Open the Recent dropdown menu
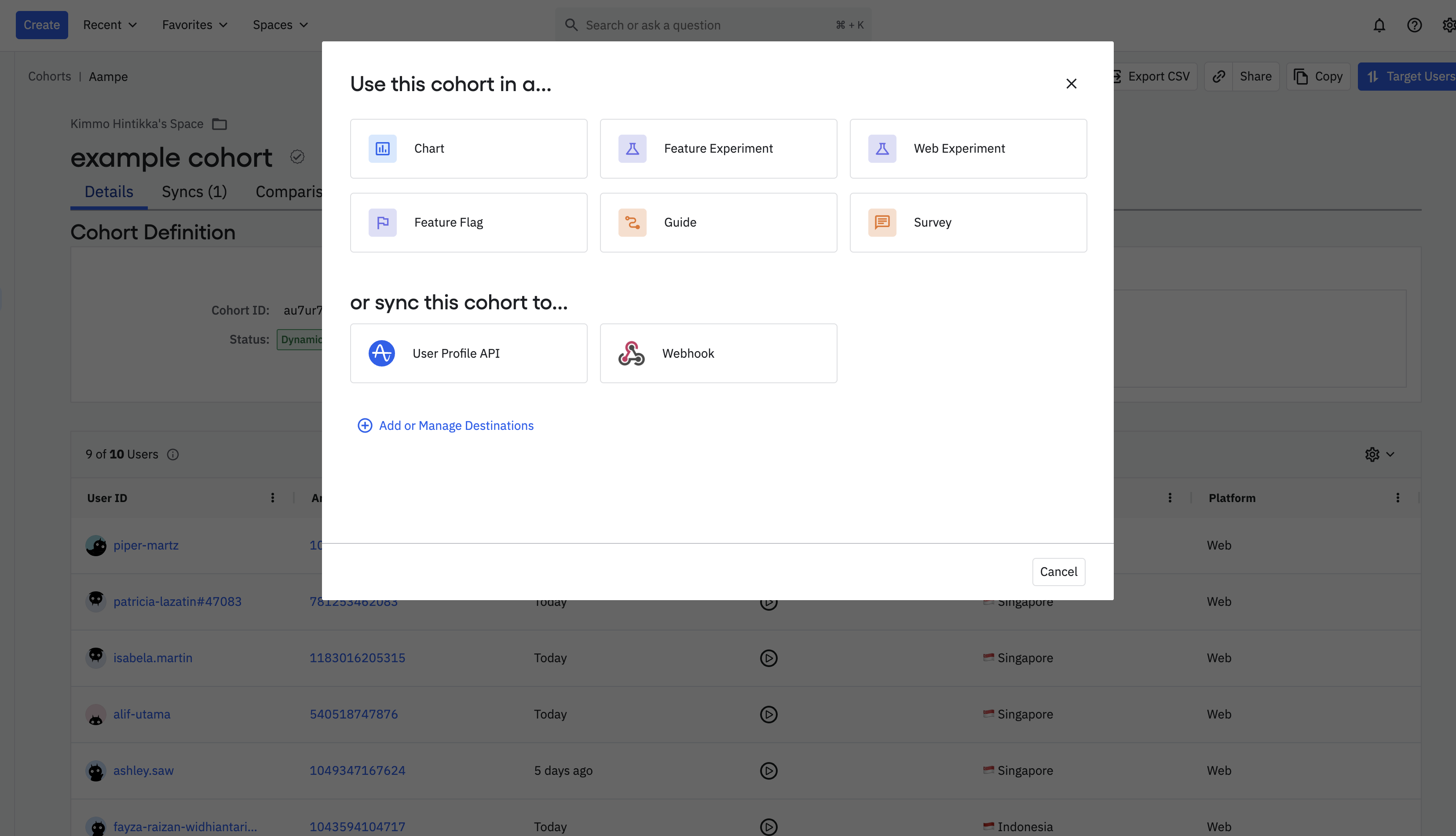 coord(110,25)
